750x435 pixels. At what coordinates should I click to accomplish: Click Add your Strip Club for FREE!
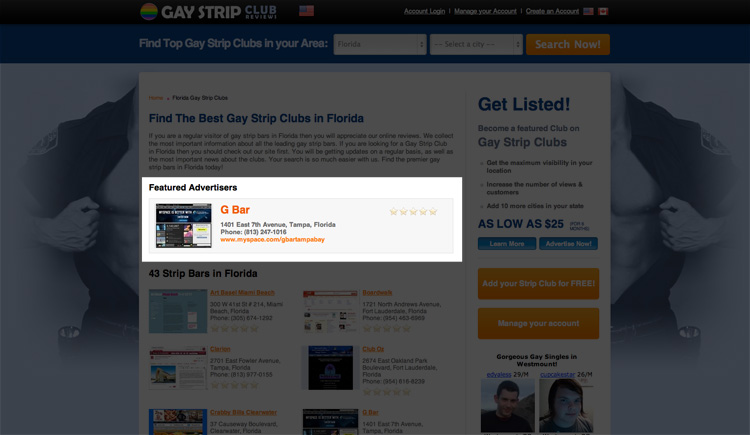click(538, 283)
